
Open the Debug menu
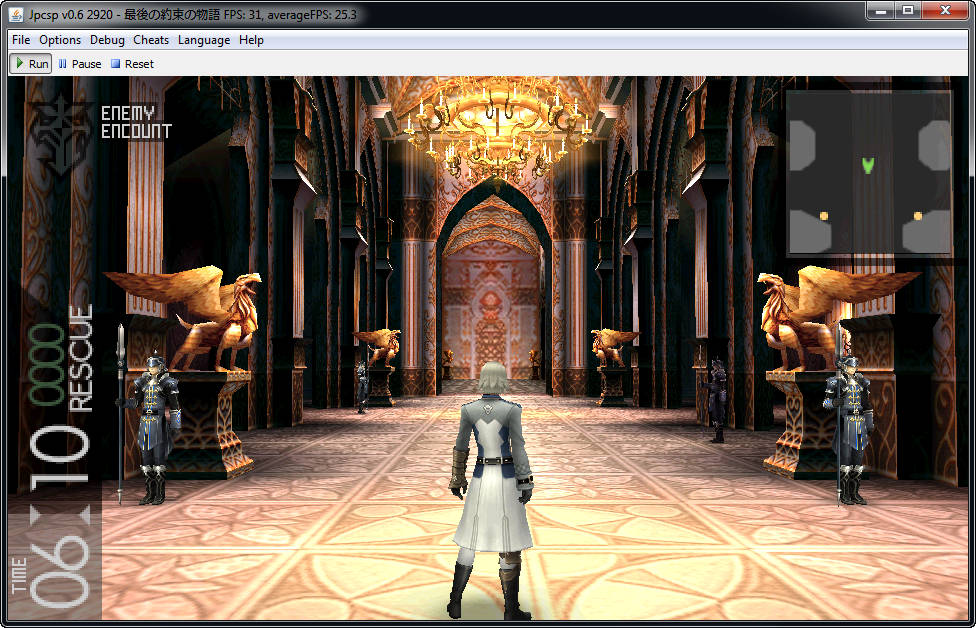(107, 40)
